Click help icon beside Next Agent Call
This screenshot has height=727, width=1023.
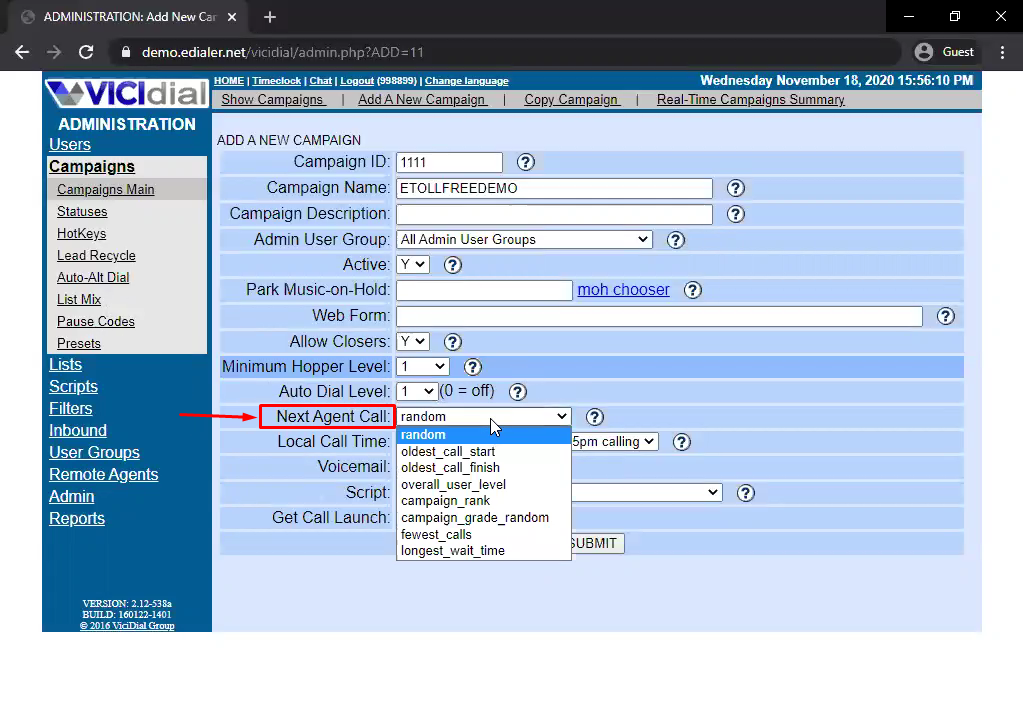pos(594,416)
